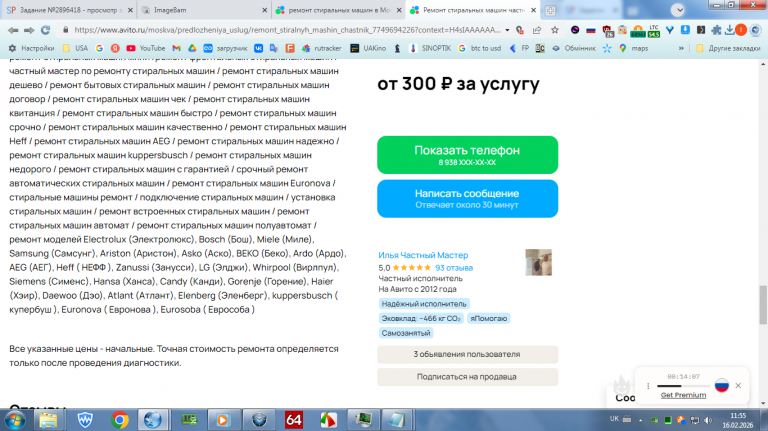This screenshot has height=431, width=768.
Task: Click the share page icon in address bar
Action: 537,30
